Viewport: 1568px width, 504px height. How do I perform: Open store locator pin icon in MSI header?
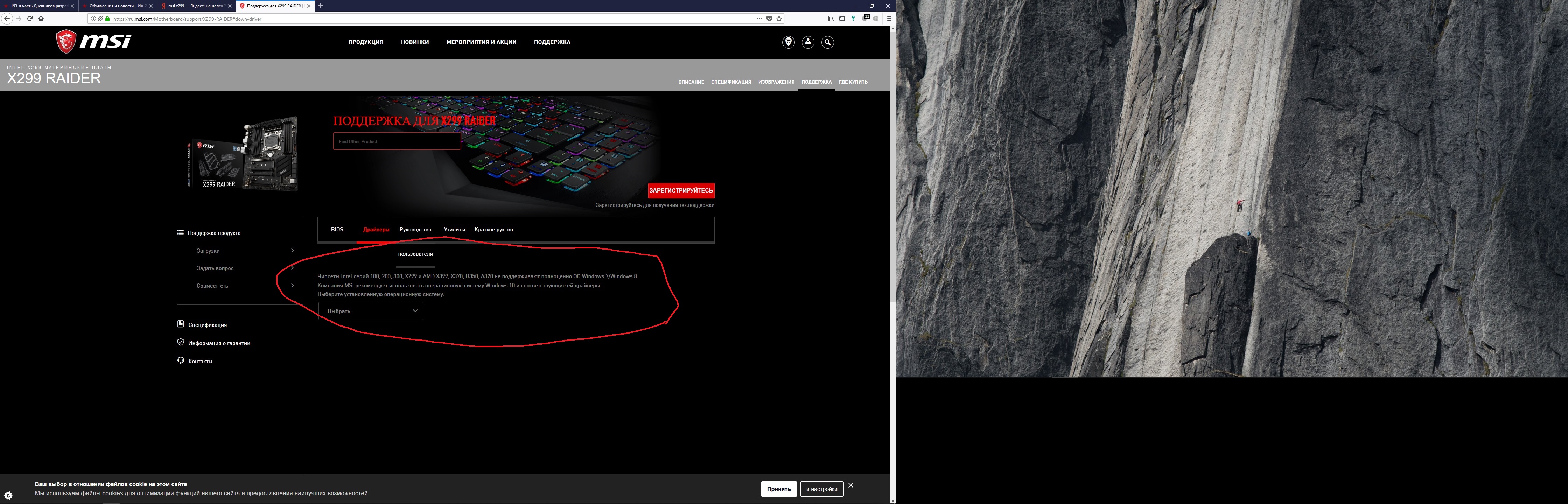coord(788,42)
